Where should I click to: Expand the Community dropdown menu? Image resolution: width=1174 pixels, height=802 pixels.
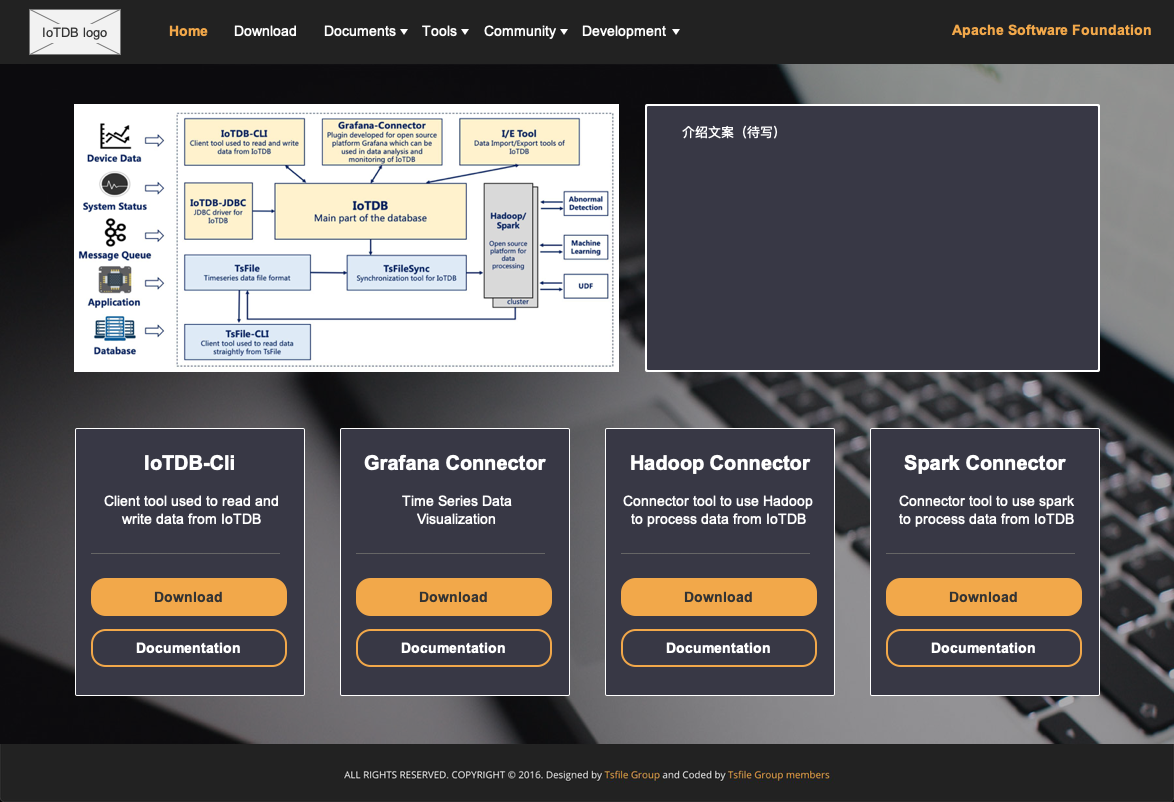(525, 31)
